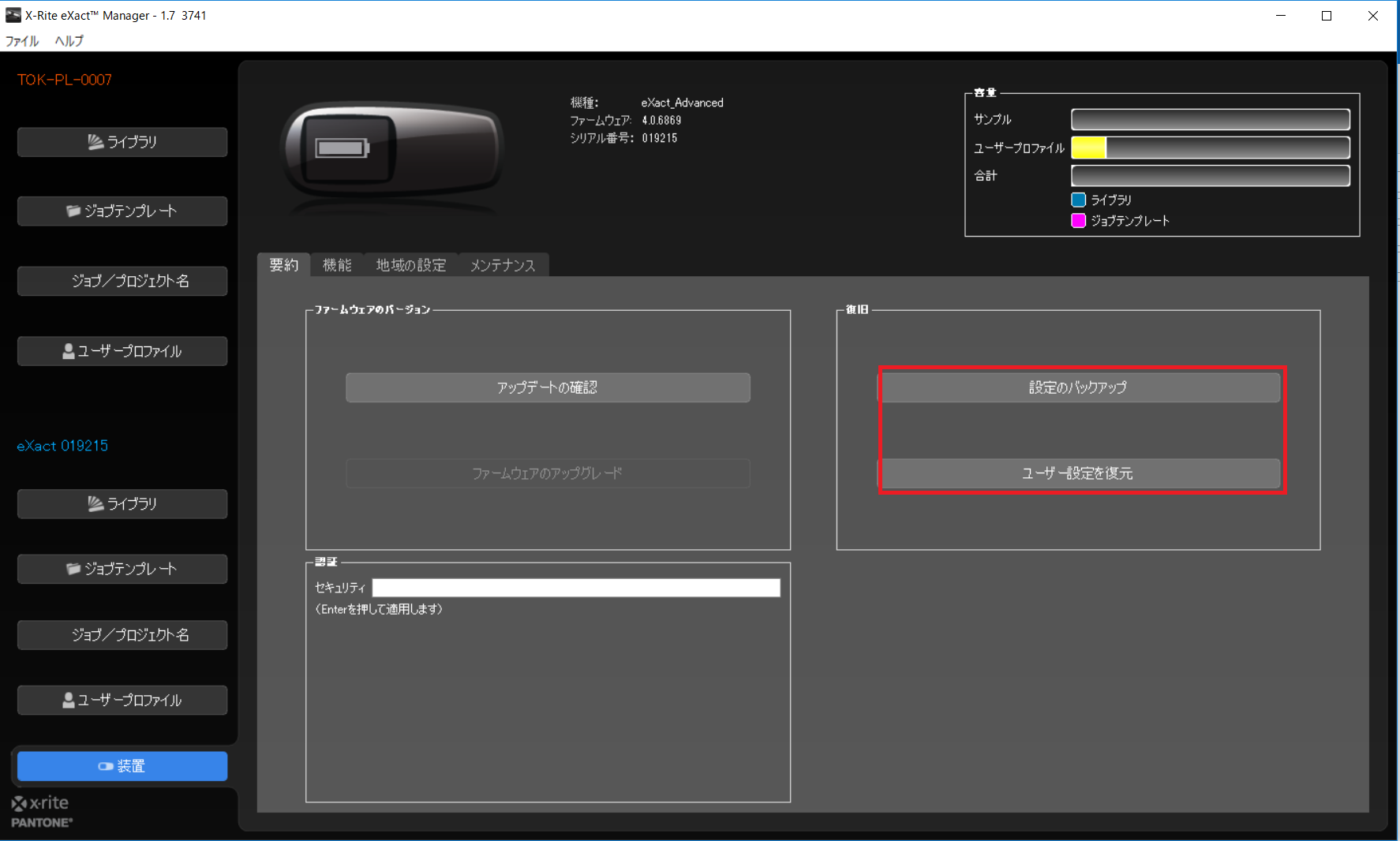This screenshot has height=841, width=1400.
Task: Click the シリアル番号 value 019215
Action: [660, 138]
